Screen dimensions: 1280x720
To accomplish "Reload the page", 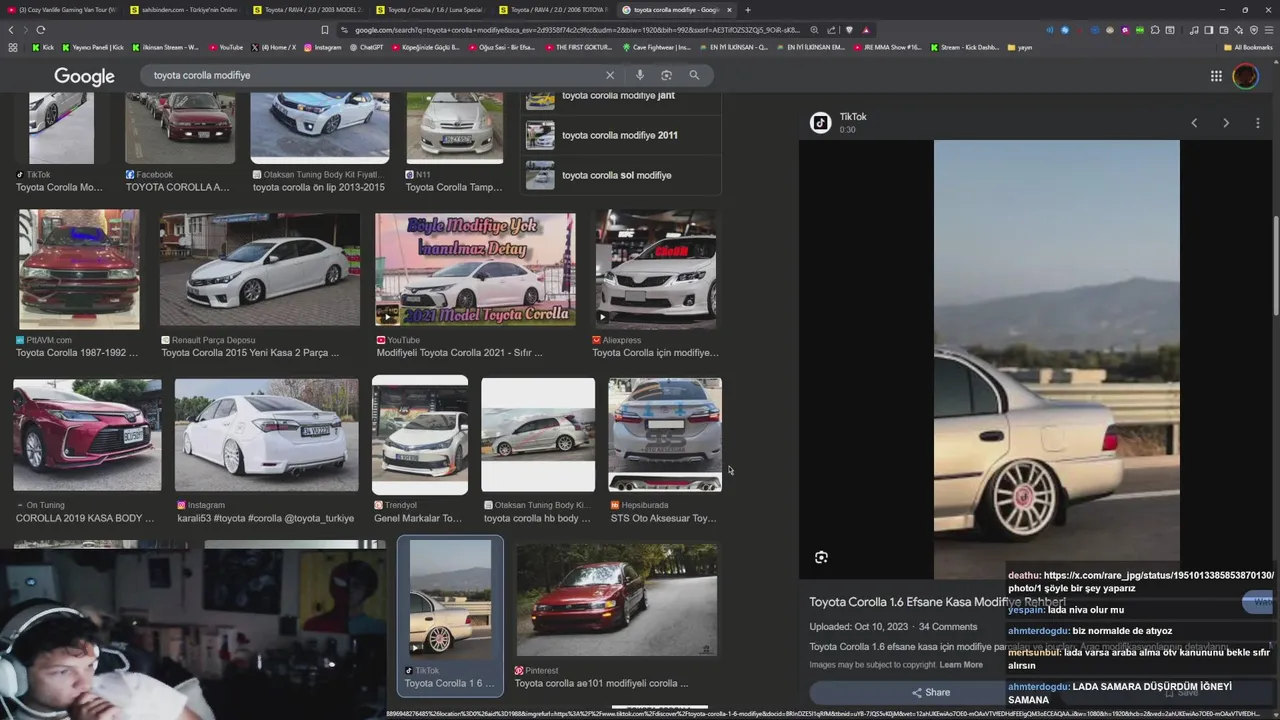I will [40, 30].
